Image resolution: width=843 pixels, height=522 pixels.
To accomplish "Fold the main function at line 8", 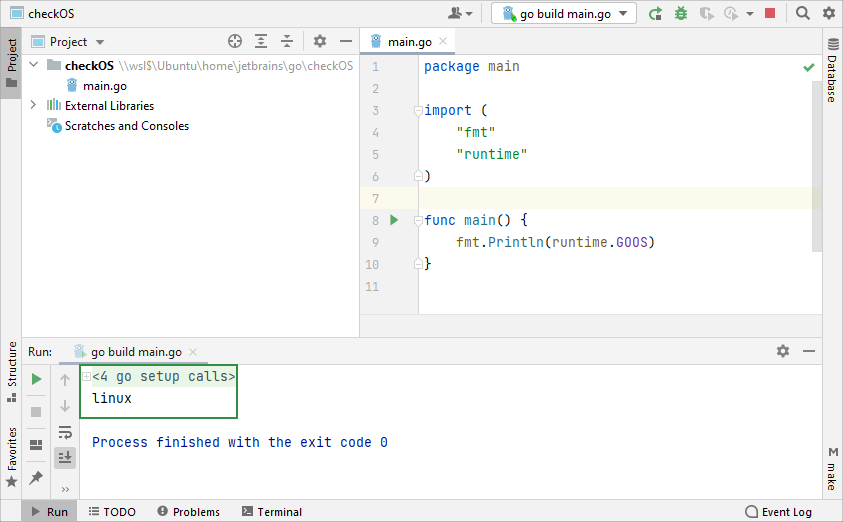I will click(x=418, y=220).
